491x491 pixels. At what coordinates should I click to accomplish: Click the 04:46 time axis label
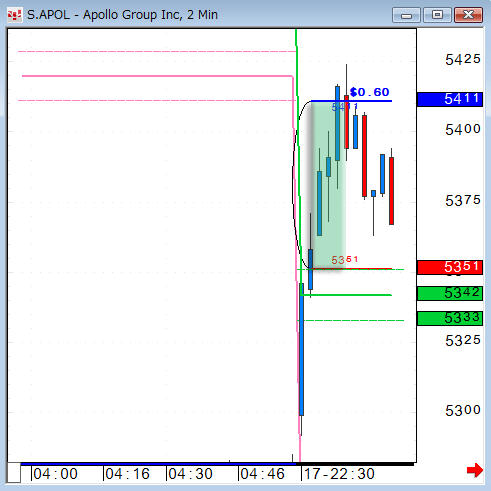262,474
